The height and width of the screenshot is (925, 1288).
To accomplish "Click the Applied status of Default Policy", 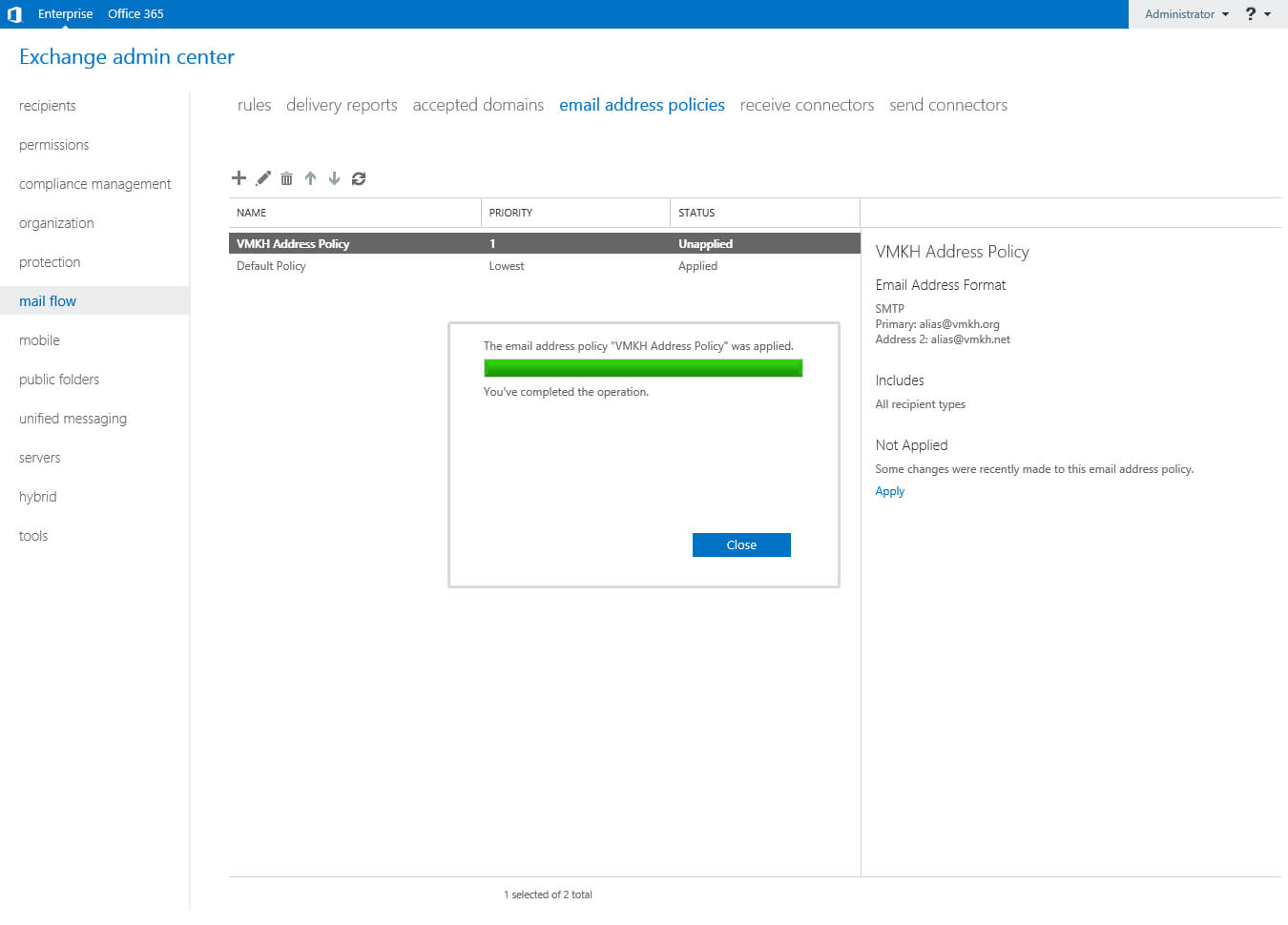I will [x=697, y=266].
